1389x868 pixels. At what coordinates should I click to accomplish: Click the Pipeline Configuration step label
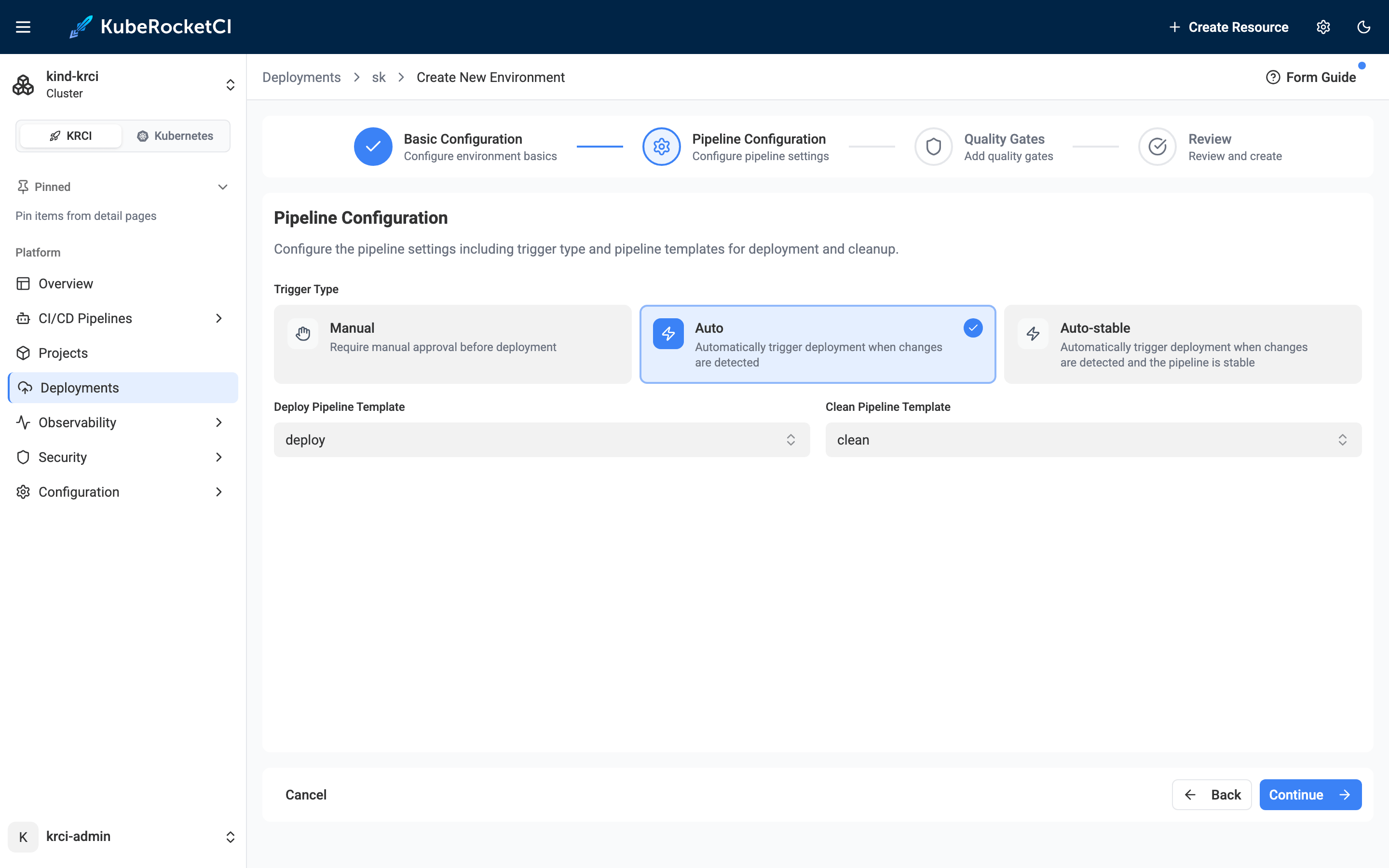[759, 139]
